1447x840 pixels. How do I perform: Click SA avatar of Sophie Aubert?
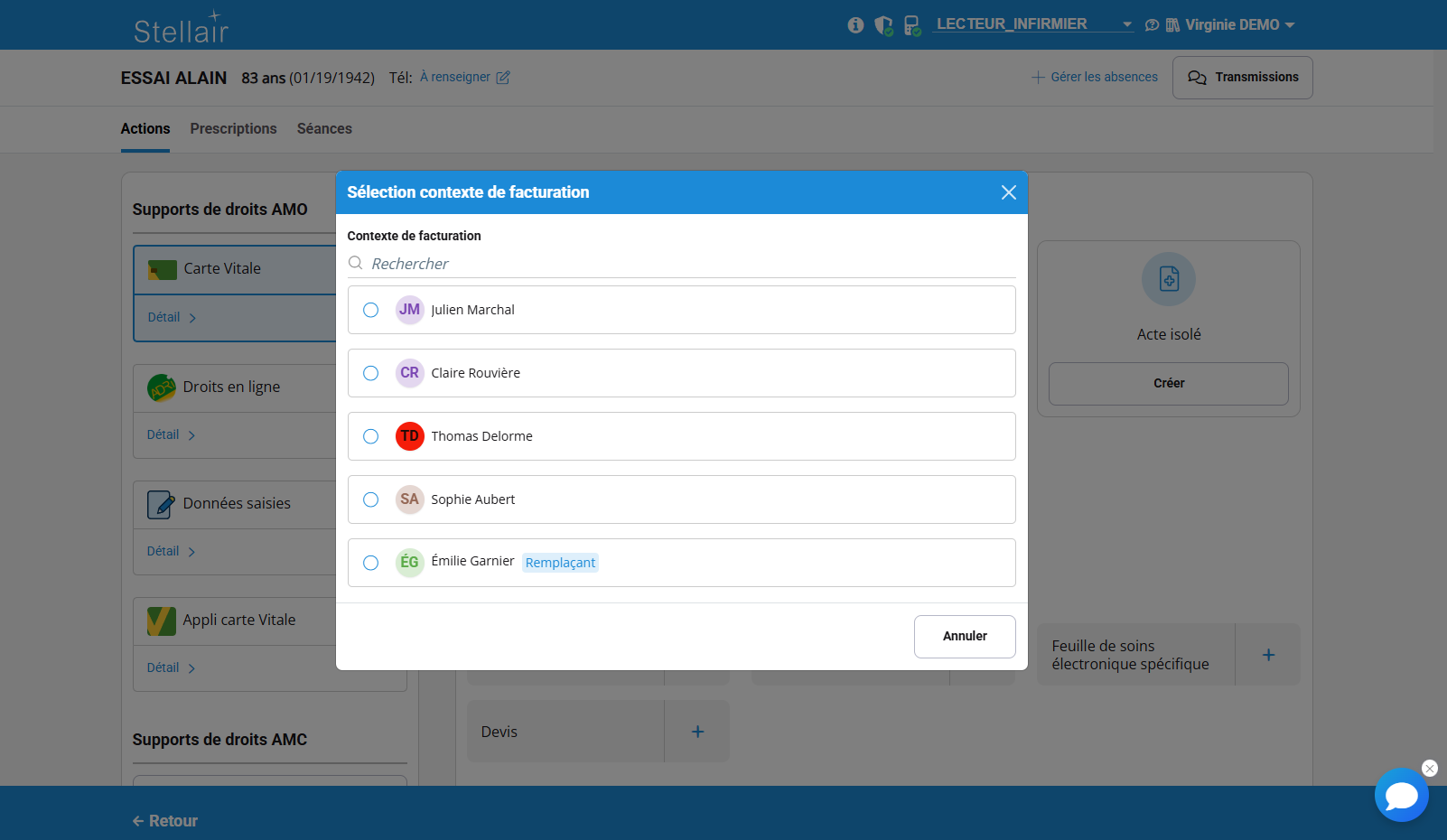click(x=410, y=499)
